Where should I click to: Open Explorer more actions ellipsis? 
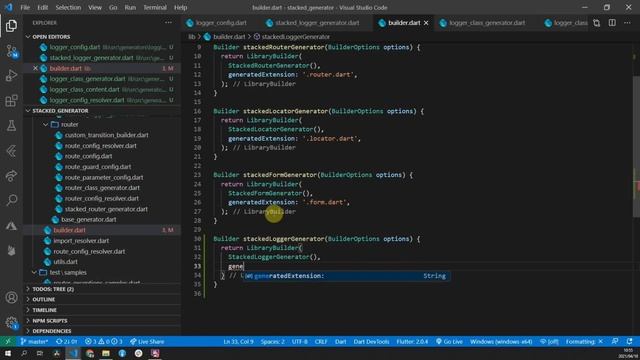pos(168,23)
